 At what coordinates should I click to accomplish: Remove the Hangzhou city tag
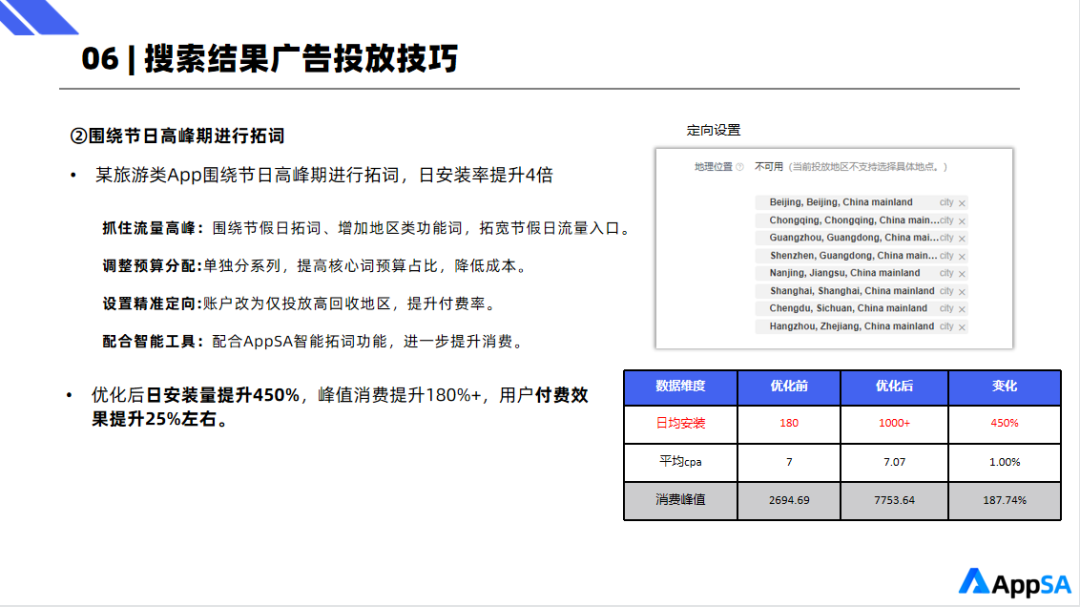(962, 327)
